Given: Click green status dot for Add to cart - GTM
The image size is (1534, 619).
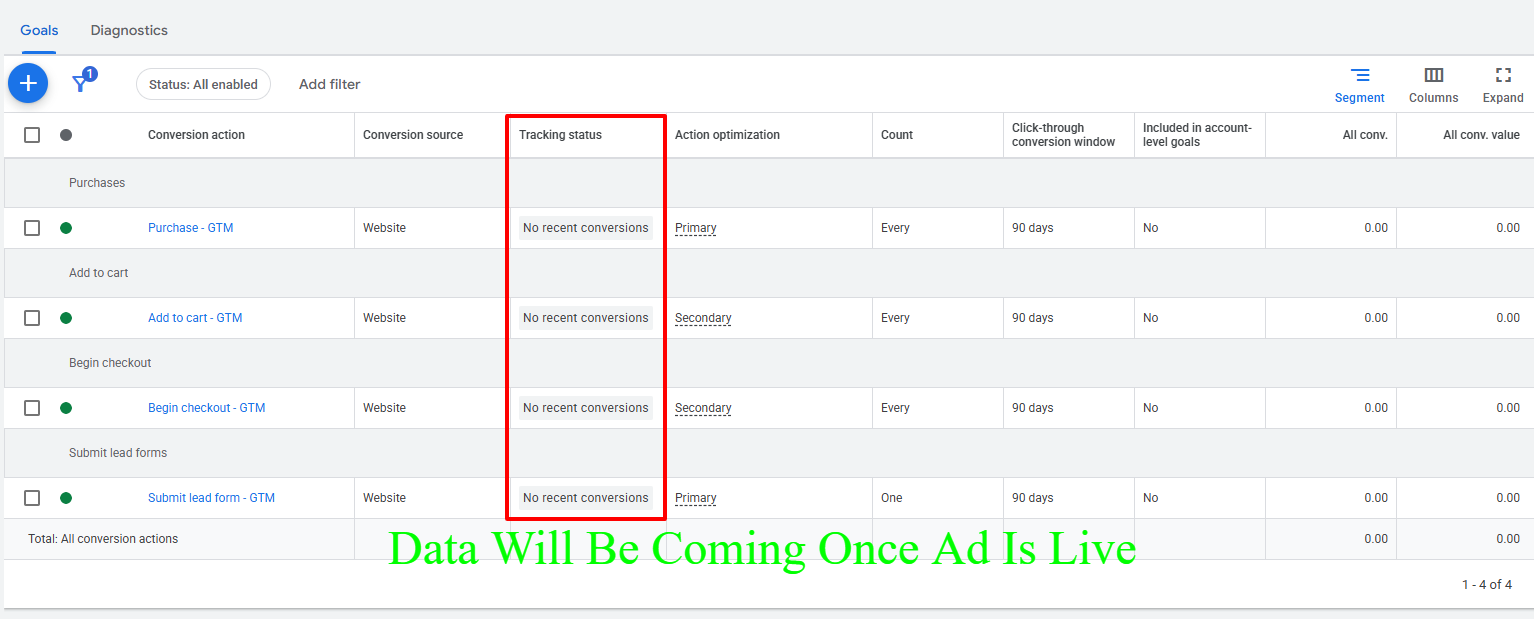Looking at the screenshot, I should (x=66, y=318).
